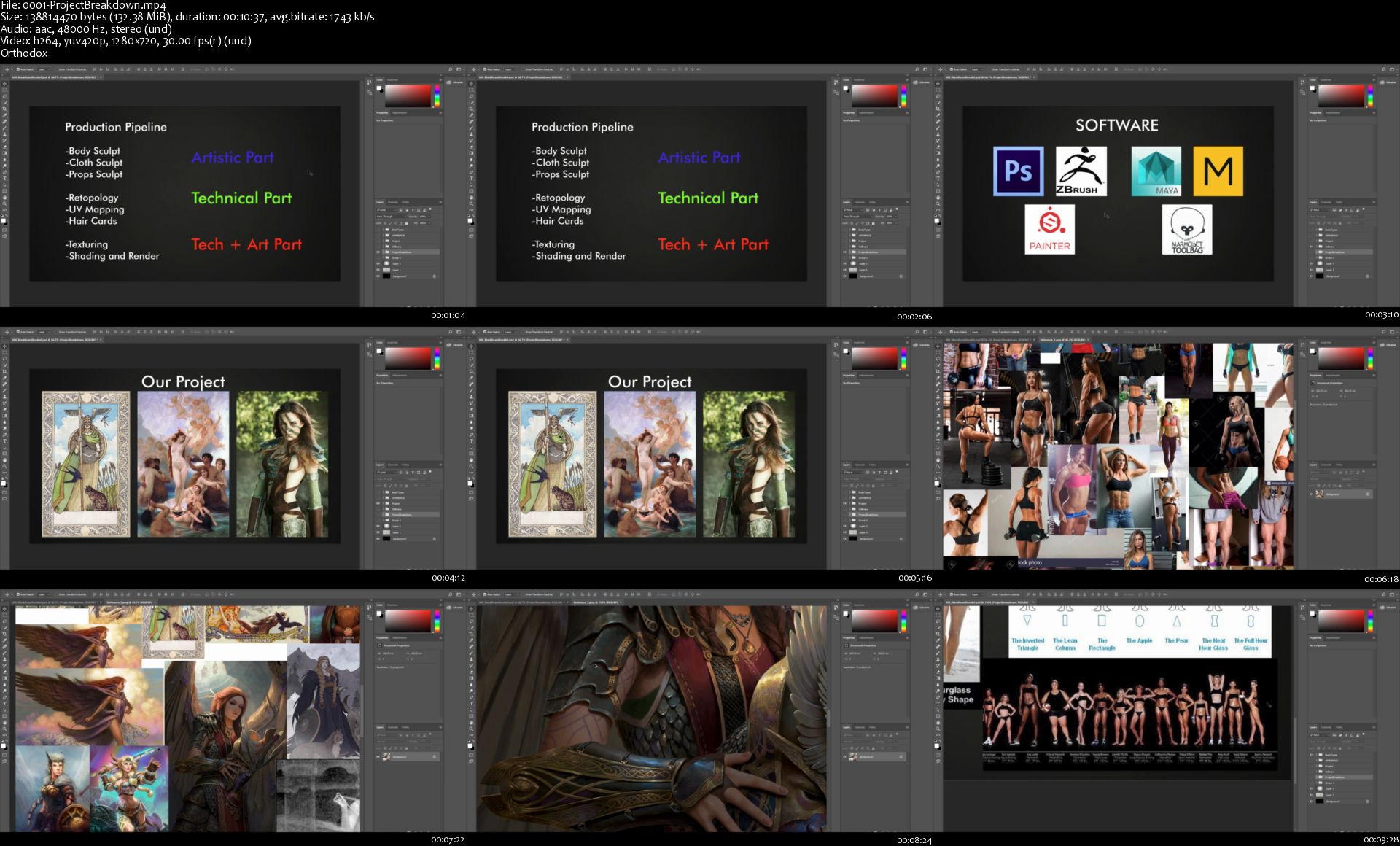Click Search icon in fitness collage frame's options bar
Screen dimensions: 1400x846
1383,333
